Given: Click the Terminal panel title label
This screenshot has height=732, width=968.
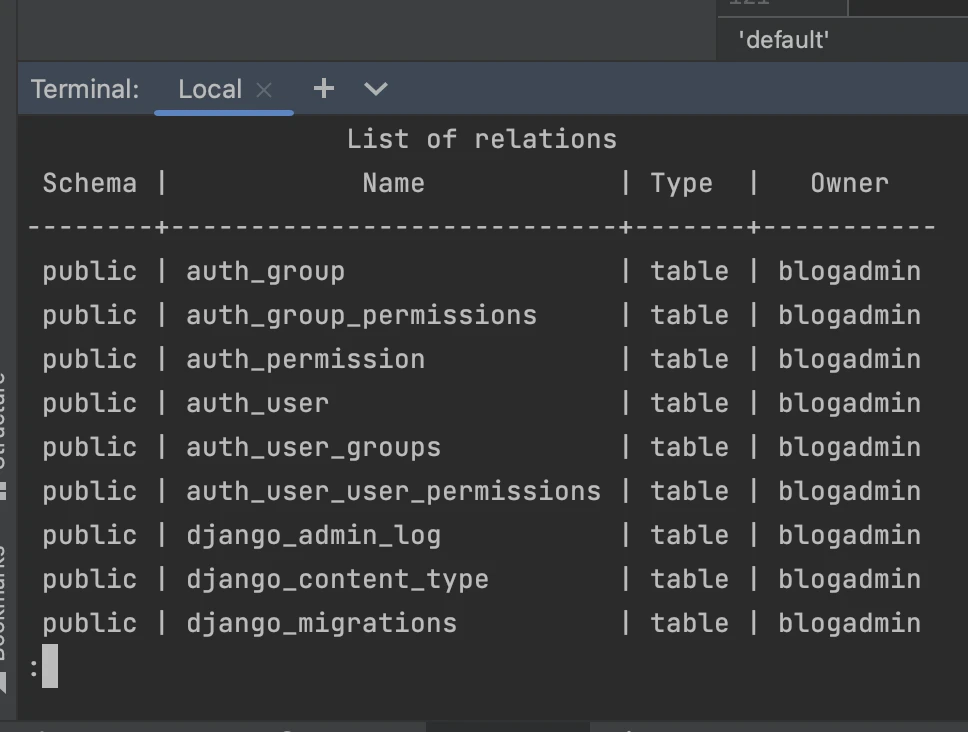Looking at the screenshot, I should pos(85,89).
